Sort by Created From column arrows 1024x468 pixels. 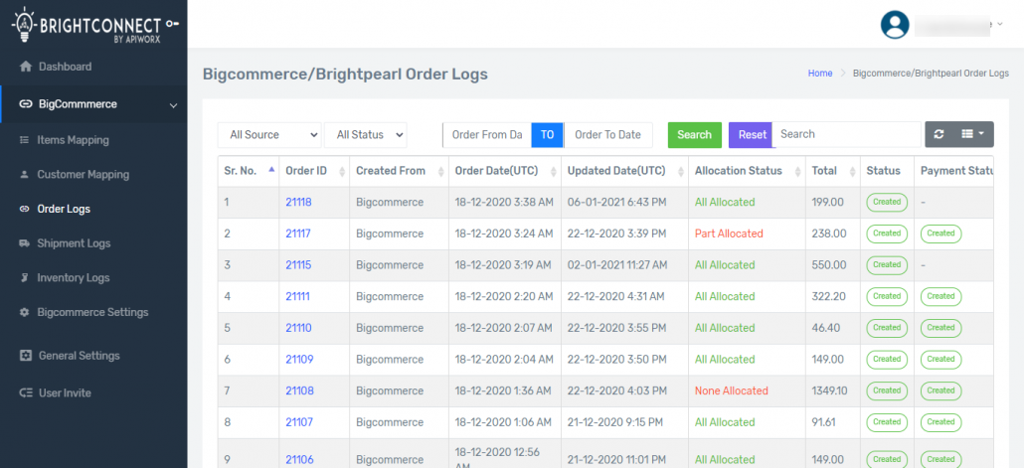tap(441, 171)
